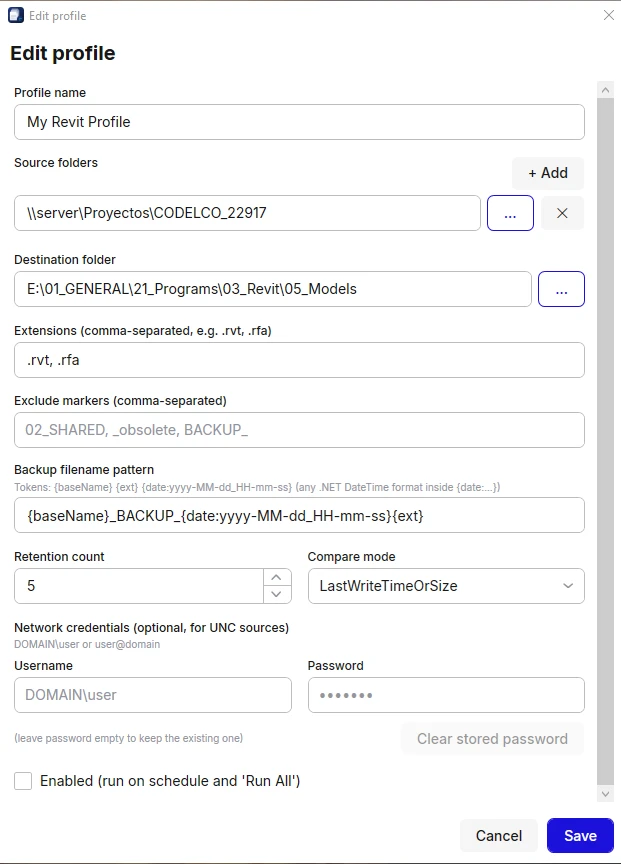
Task: Focus the Profile name field
Action: pyautogui.click(x=299, y=122)
